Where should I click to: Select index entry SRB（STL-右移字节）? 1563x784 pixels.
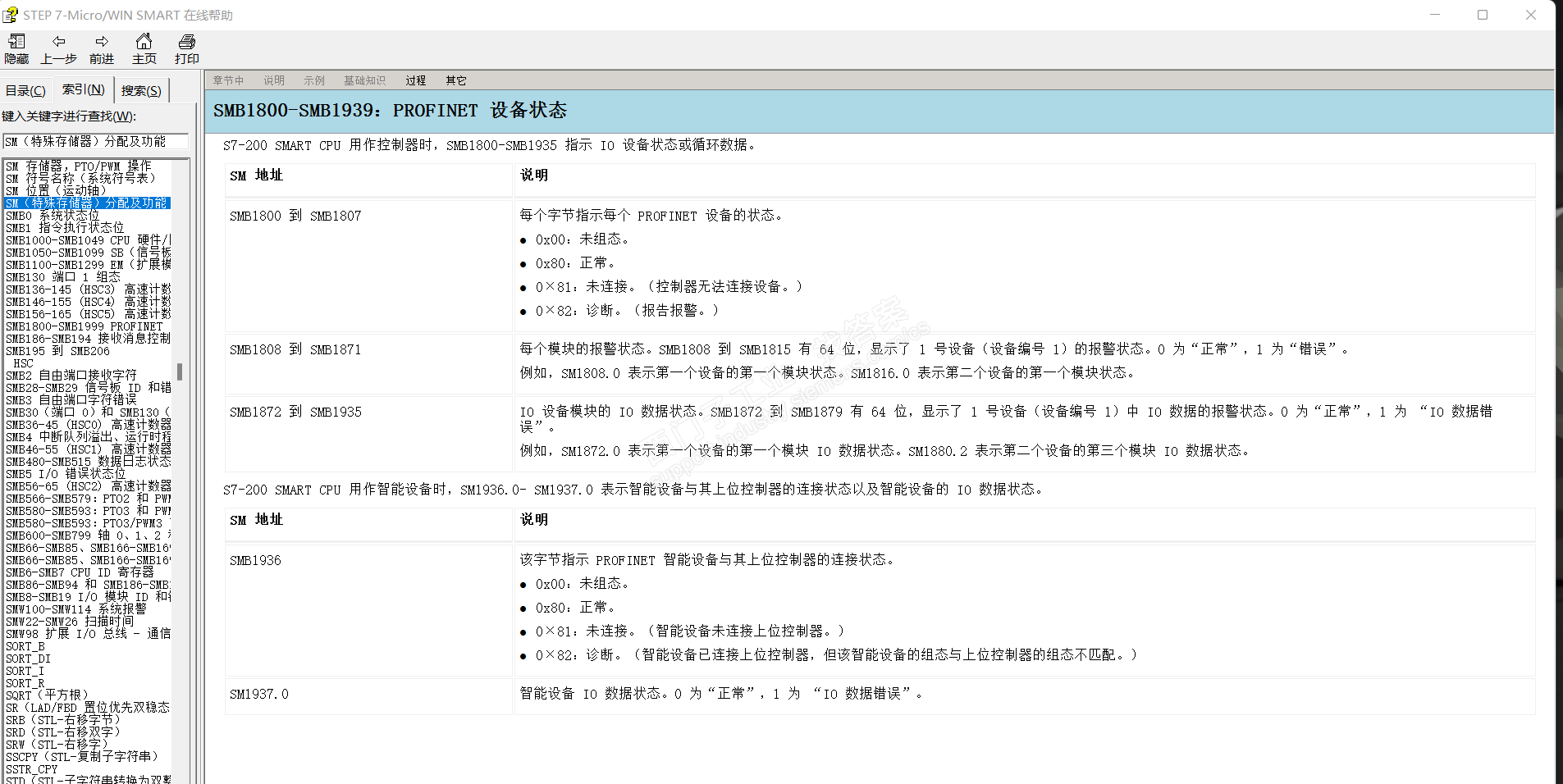tap(63, 720)
